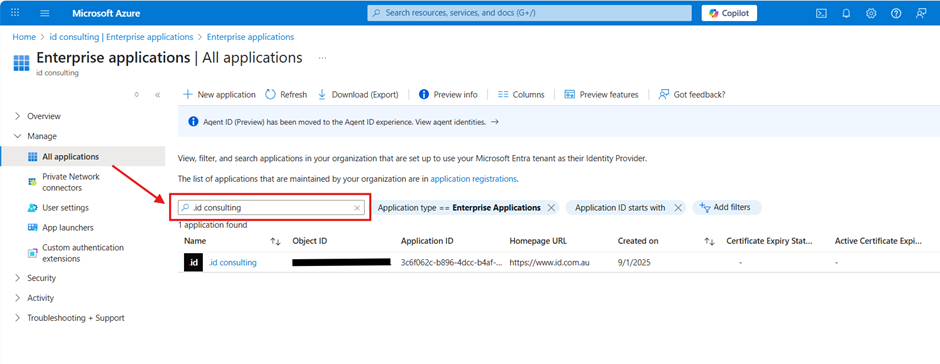Click the info icon in the banner

[193, 122]
